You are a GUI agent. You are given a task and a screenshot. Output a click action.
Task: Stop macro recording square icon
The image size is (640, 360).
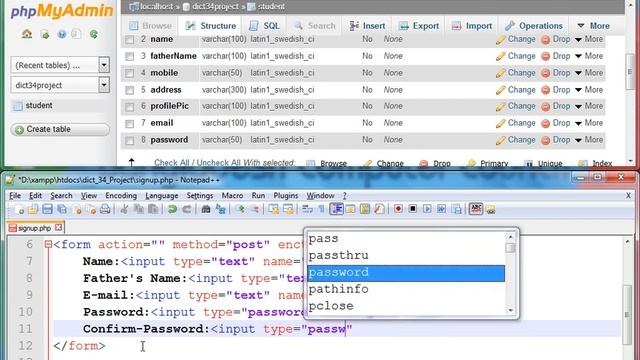[x=413, y=209]
